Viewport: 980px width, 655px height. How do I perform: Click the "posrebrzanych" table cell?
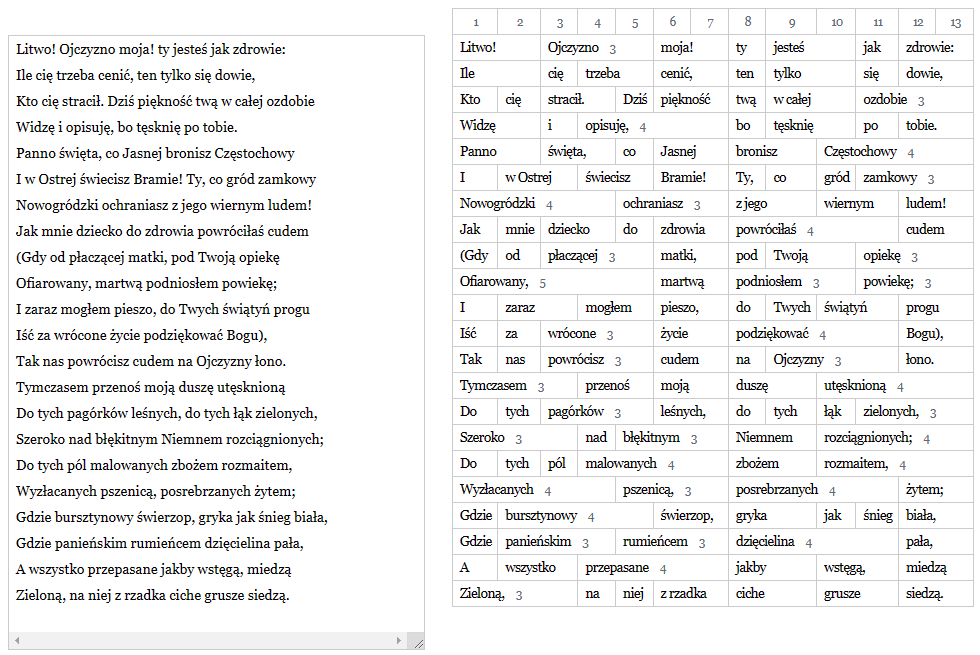[x=814, y=489]
